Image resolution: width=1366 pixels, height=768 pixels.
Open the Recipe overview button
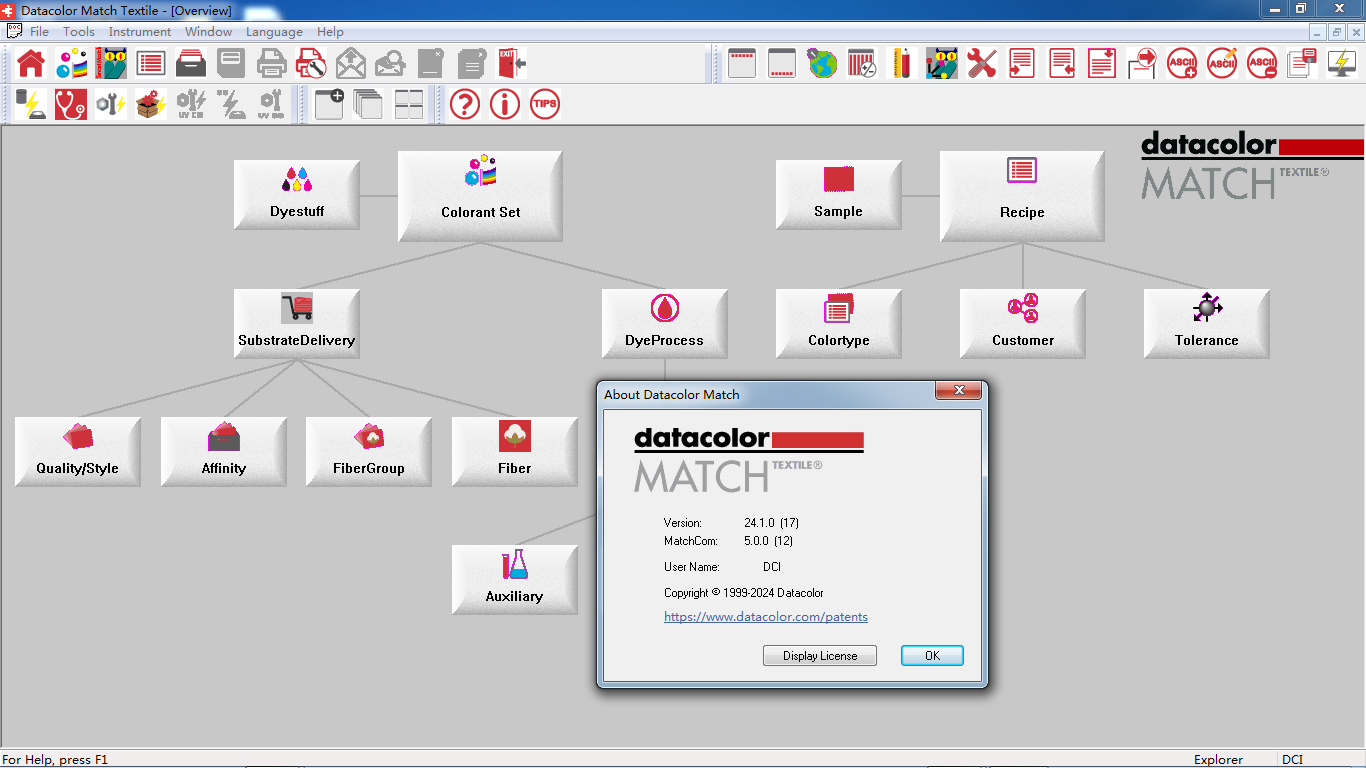tap(1022, 196)
